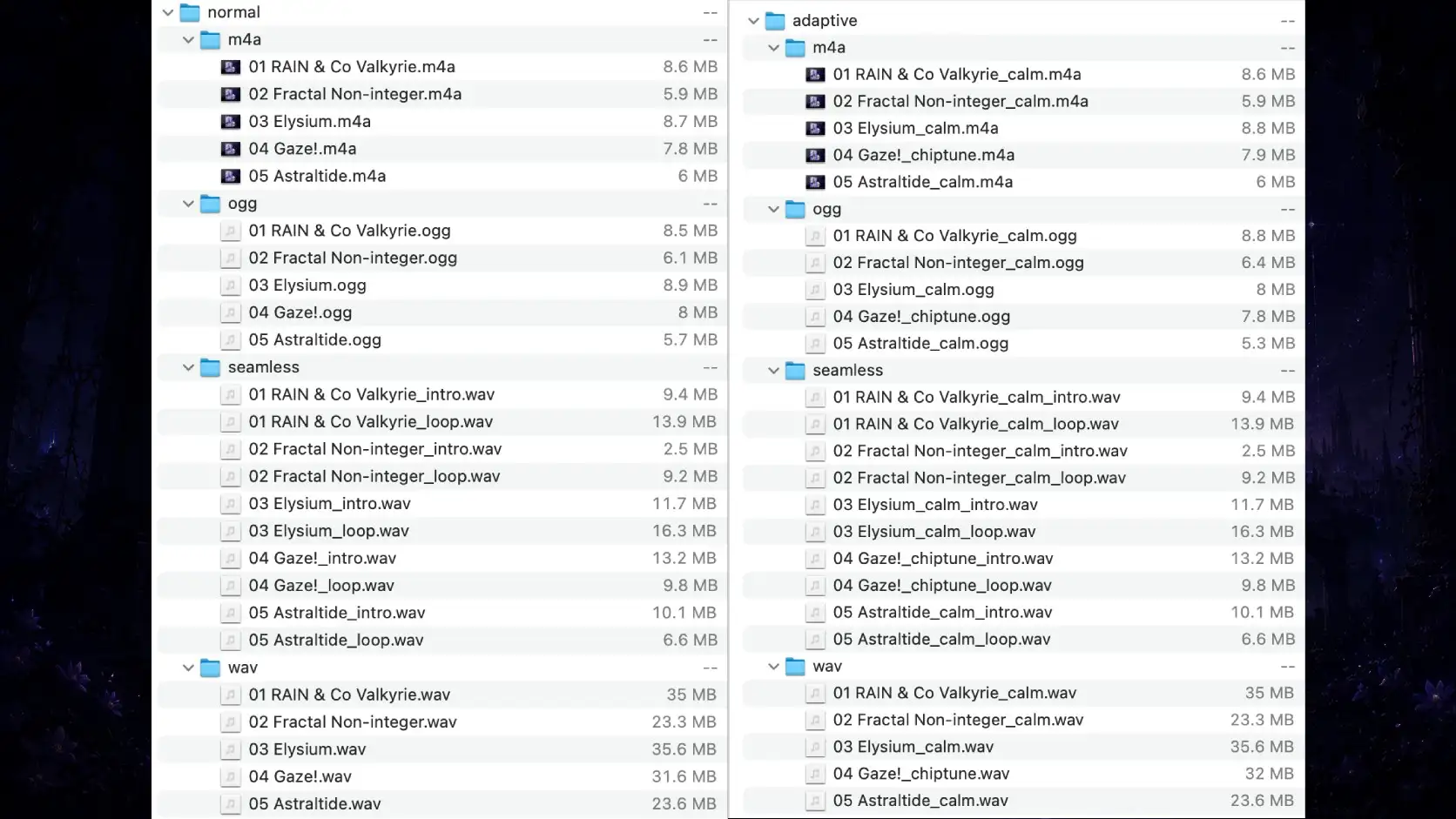Screen dimensions: 1456x819
Task: Click icon of 05 Astraltide.m4a
Action: coord(230,176)
